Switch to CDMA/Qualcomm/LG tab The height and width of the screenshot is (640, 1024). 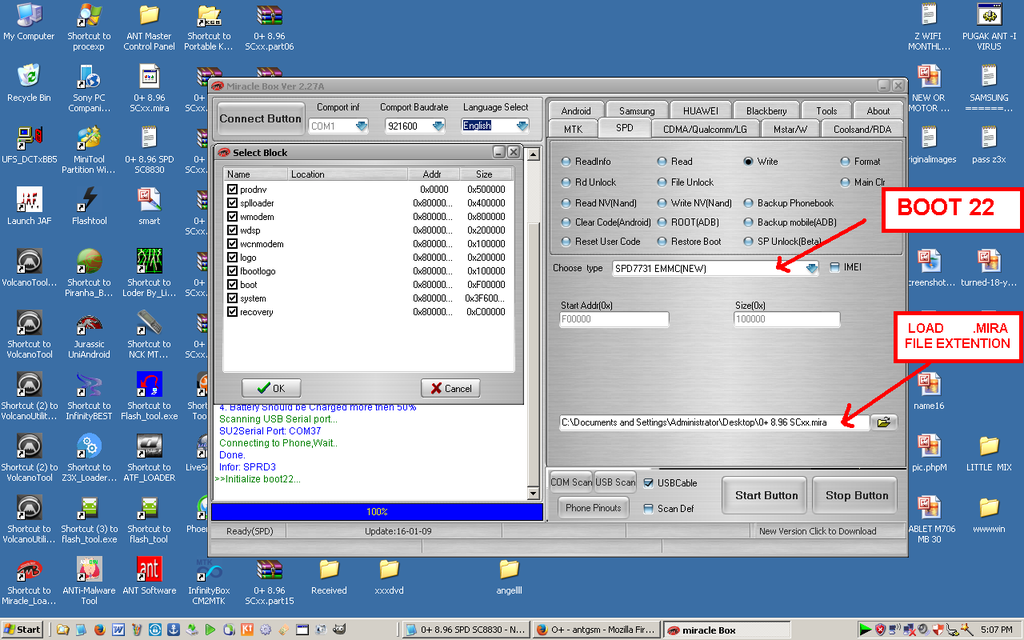(705, 129)
